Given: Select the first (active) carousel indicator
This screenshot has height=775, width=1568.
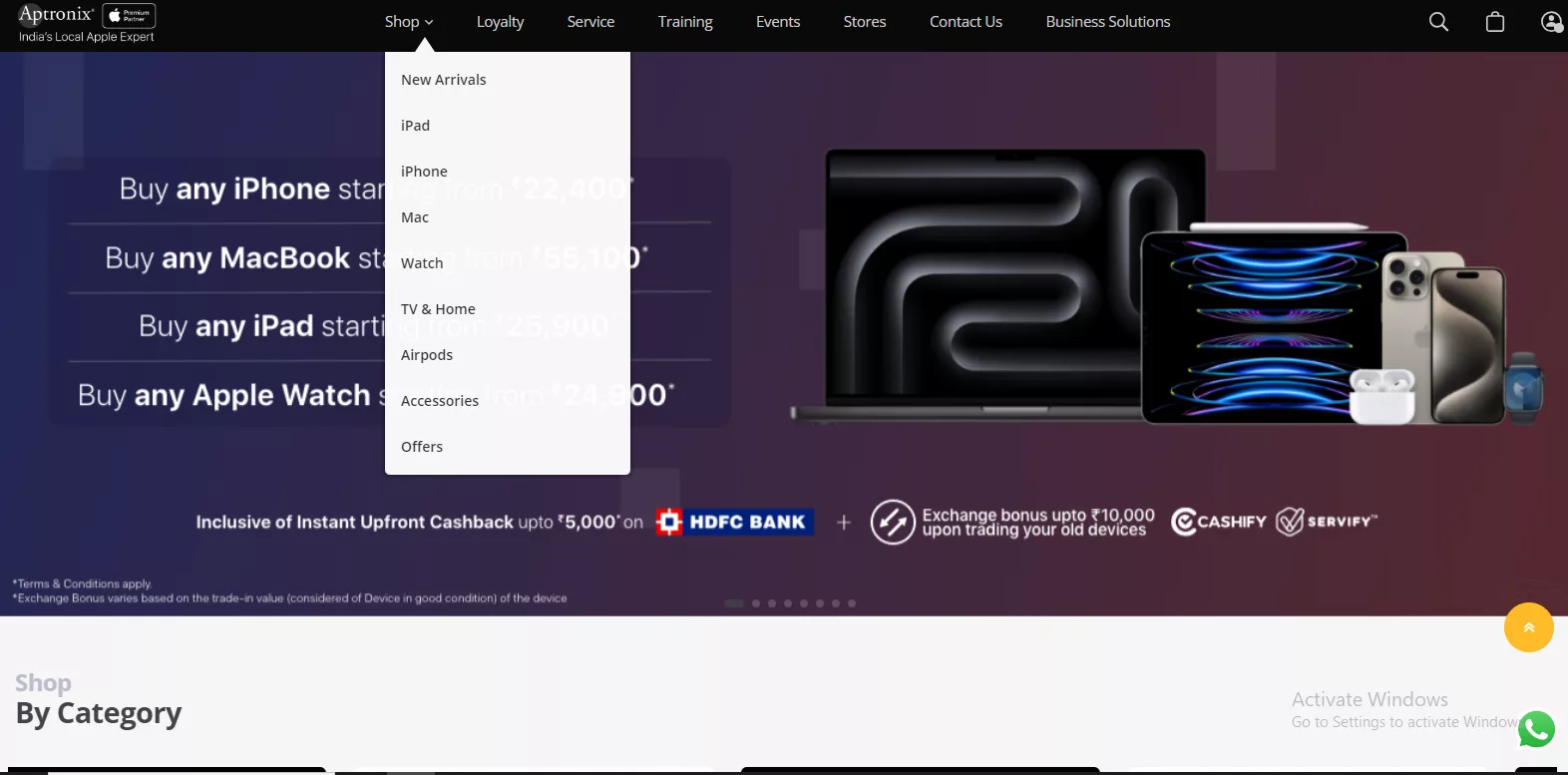Looking at the screenshot, I should click(x=734, y=603).
